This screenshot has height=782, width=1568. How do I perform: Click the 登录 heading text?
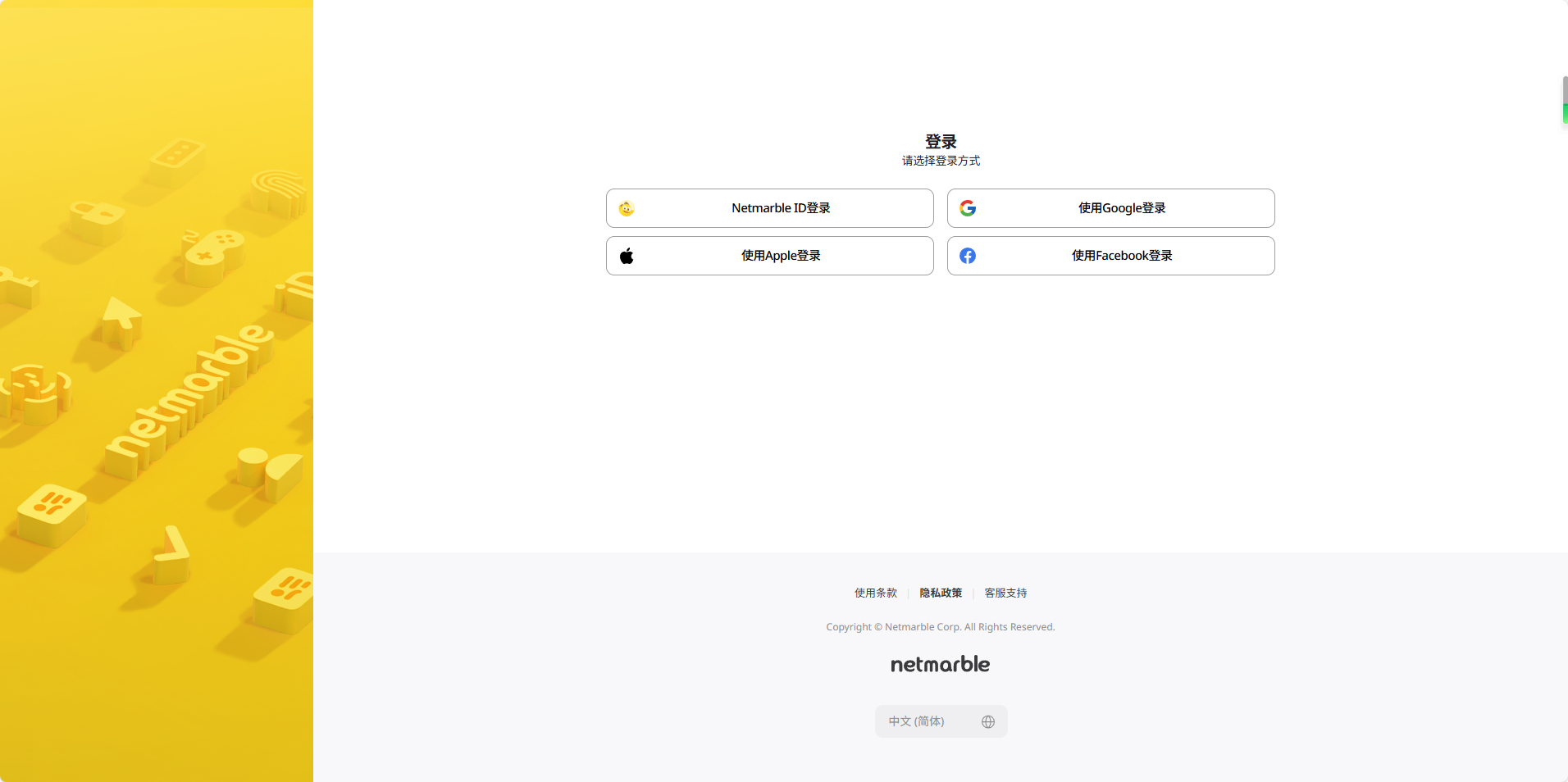click(941, 141)
